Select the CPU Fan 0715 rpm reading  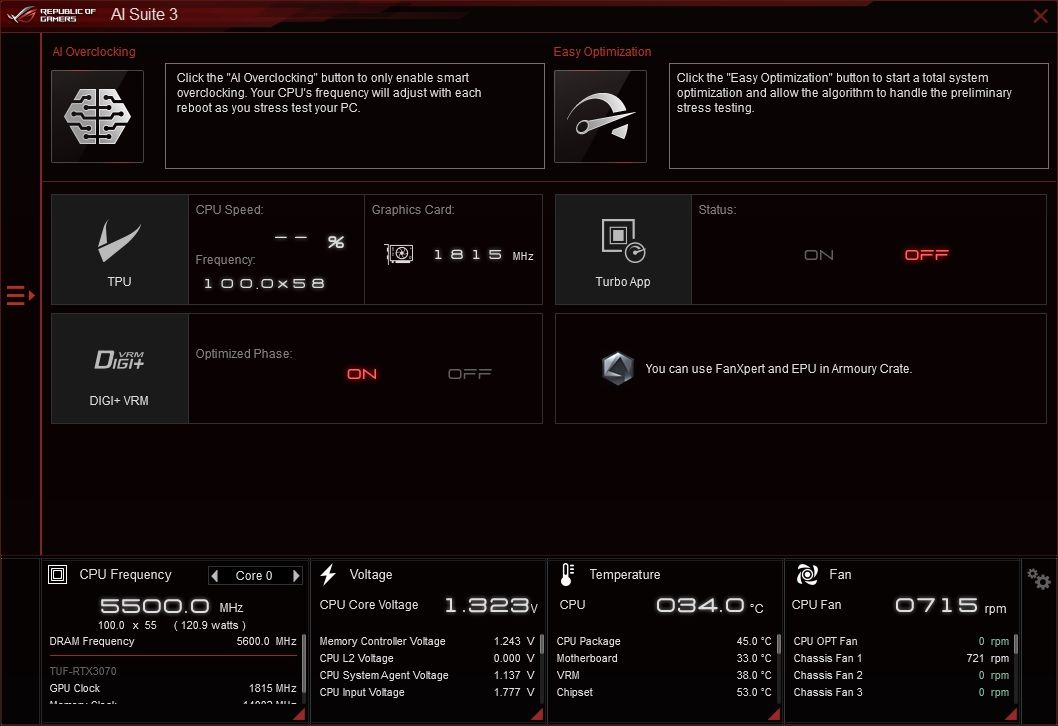[951, 605]
